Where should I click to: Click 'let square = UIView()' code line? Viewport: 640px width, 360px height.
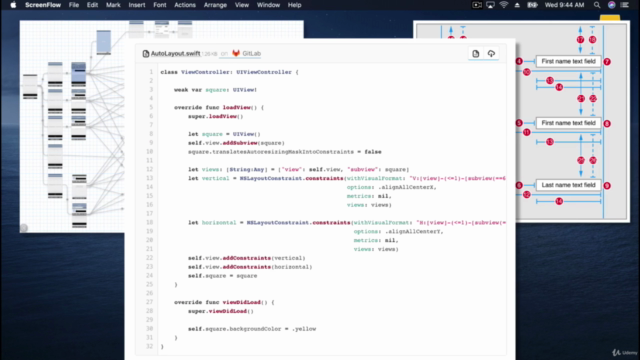coord(224,134)
